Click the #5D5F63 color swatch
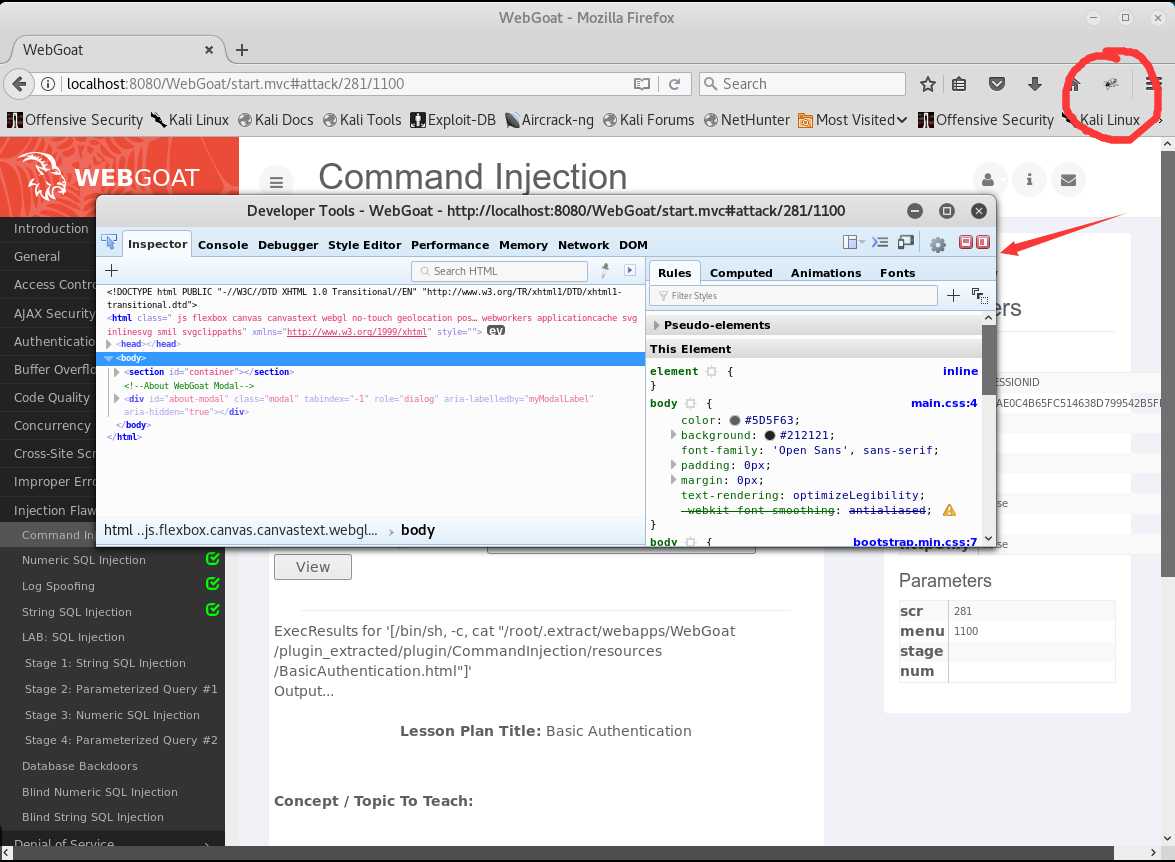Viewport: 1175px width, 862px height. click(734, 421)
